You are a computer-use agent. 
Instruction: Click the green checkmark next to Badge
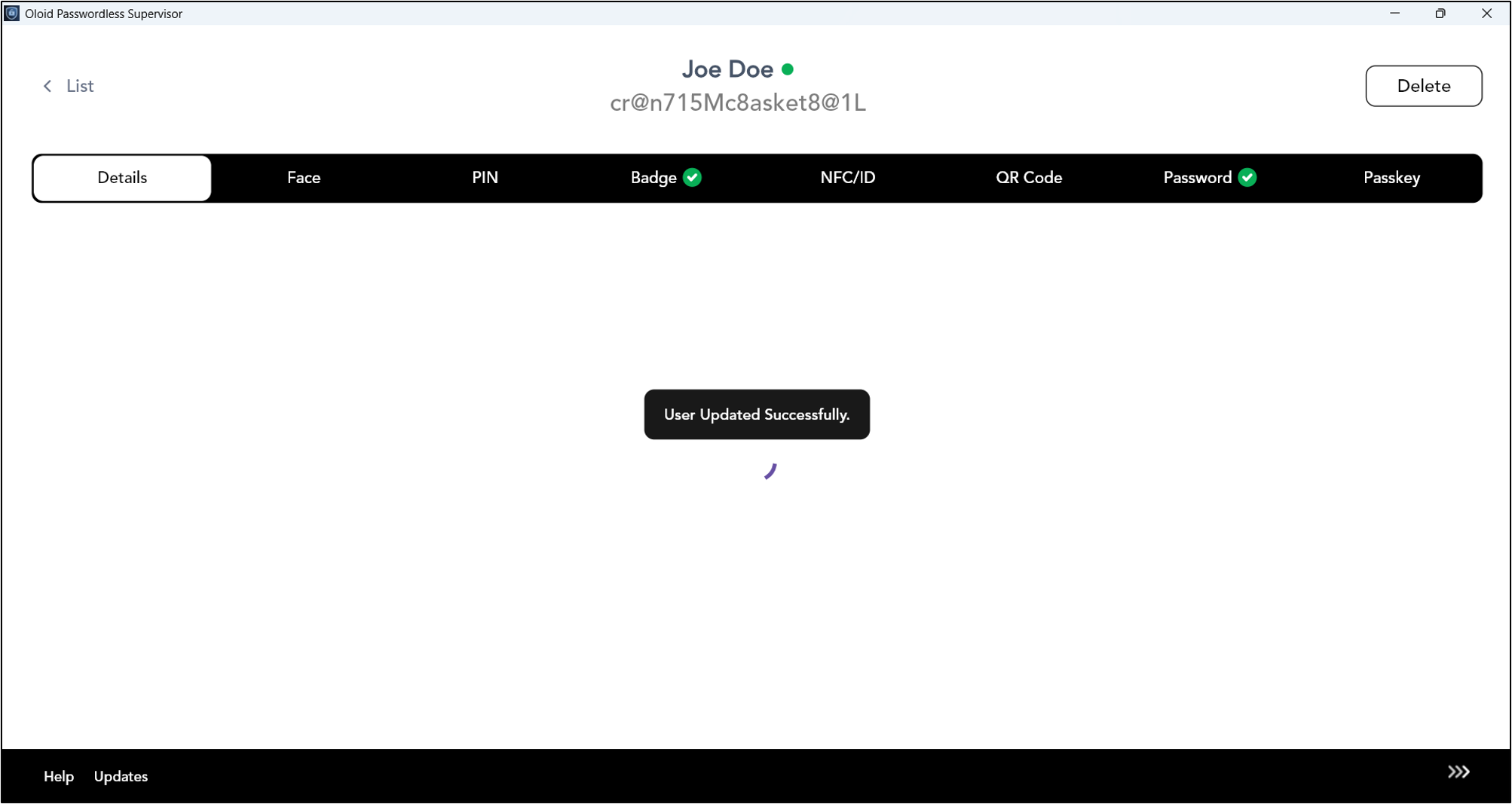692,177
